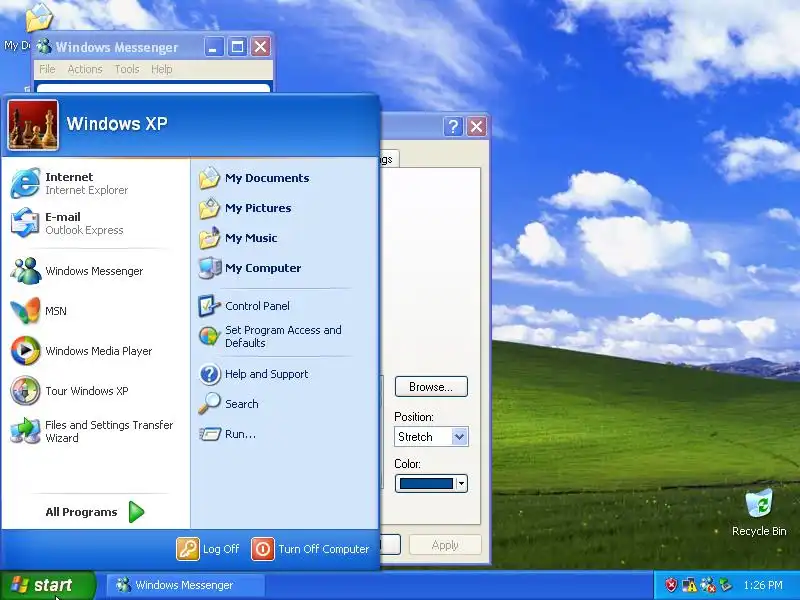800x600 pixels.
Task: Open Internet Explorer icon in Start menu
Action: click(25, 183)
